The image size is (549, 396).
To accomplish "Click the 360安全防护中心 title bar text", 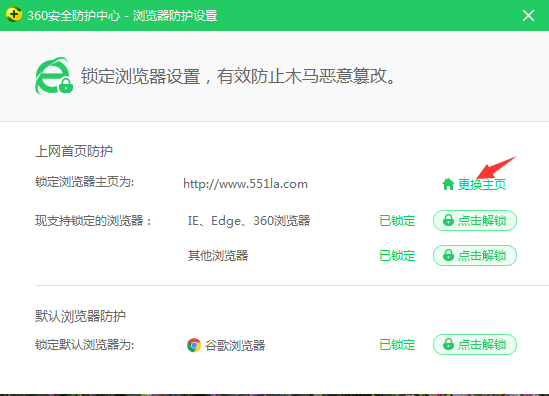I will point(74,16).
